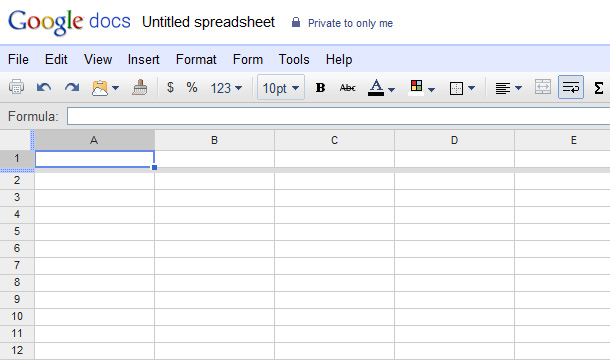
Task: Expand the text color dropdown arrow
Action: click(x=392, y=90)
